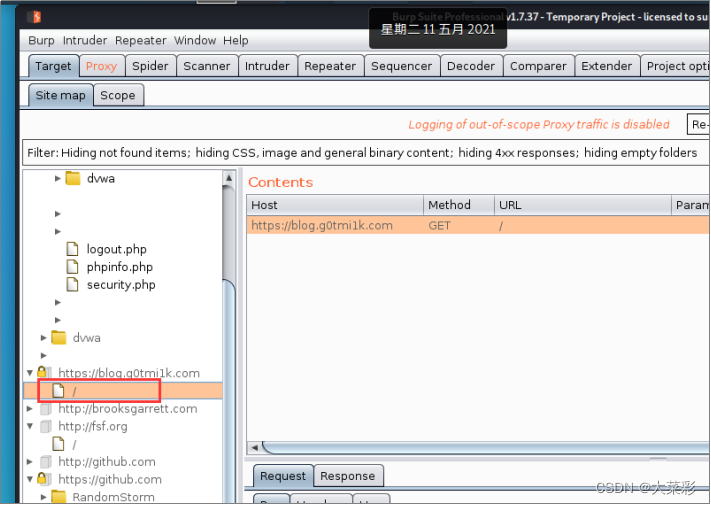Click the fsf.org host icon
The height and width of the screenshot is (505, 711).
click(x=45, y=427)
